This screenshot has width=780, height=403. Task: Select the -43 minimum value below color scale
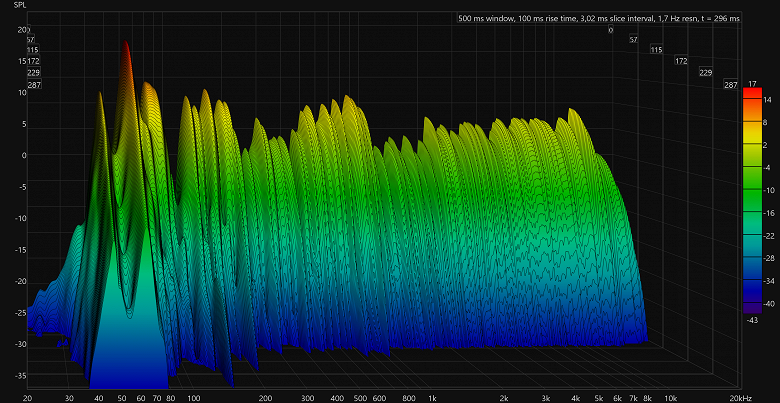752,320
